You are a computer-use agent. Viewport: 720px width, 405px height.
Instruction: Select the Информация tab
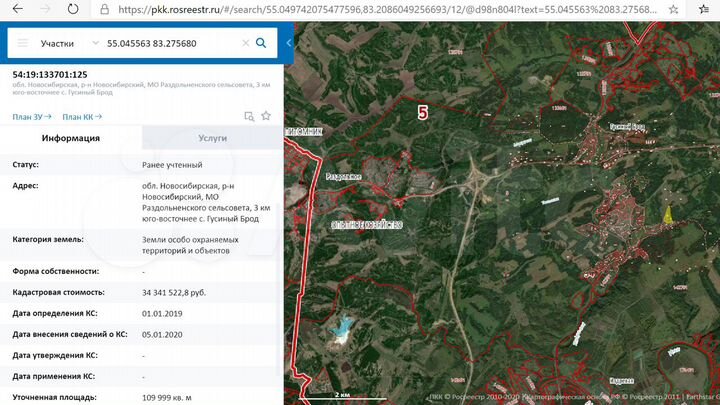(70, 138)
